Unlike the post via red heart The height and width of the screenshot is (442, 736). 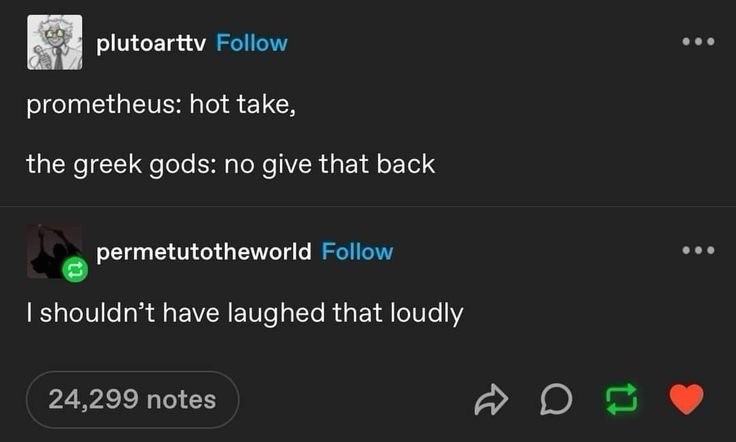(686, 398)
